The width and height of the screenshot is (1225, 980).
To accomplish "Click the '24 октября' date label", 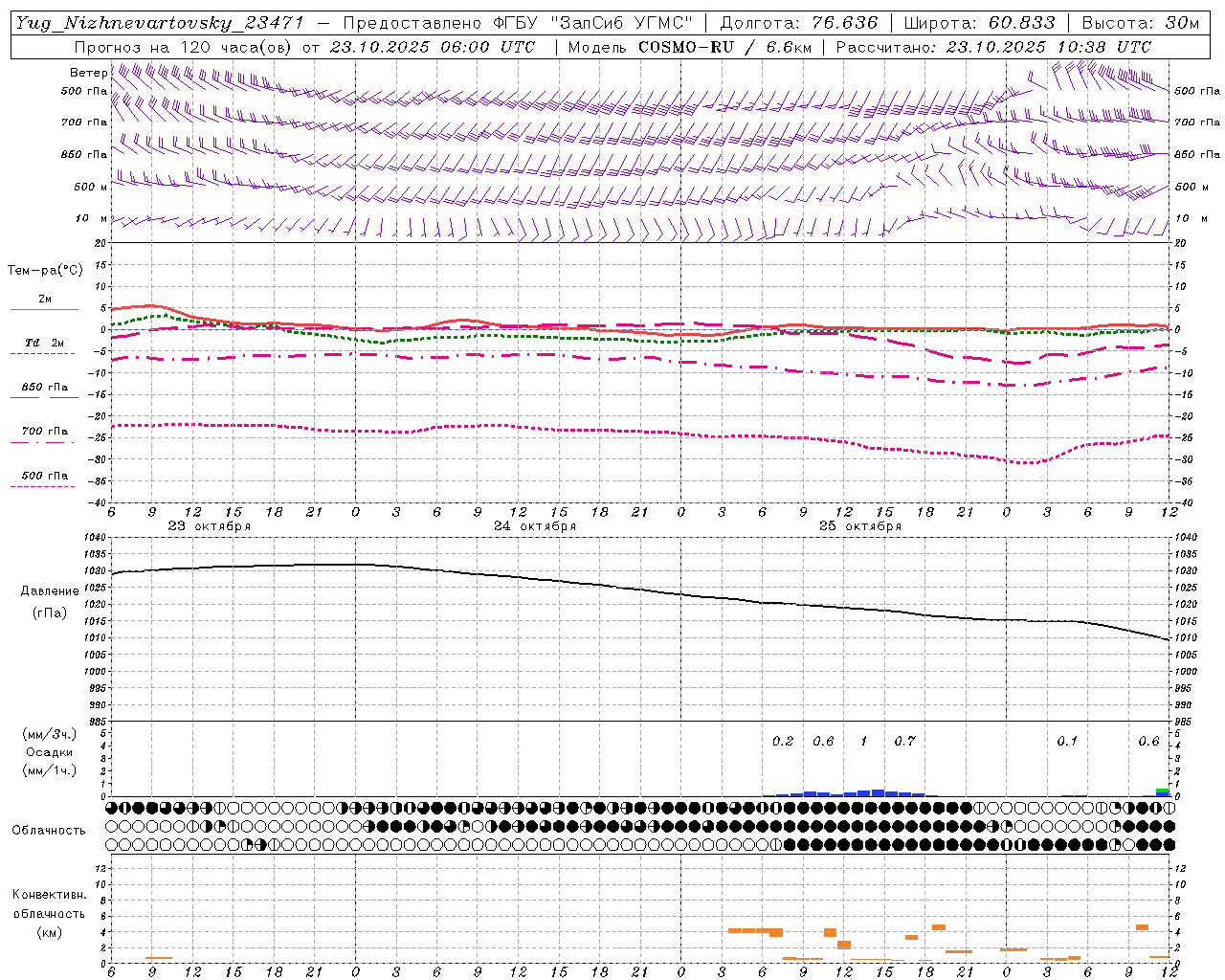I will (534, 526).
